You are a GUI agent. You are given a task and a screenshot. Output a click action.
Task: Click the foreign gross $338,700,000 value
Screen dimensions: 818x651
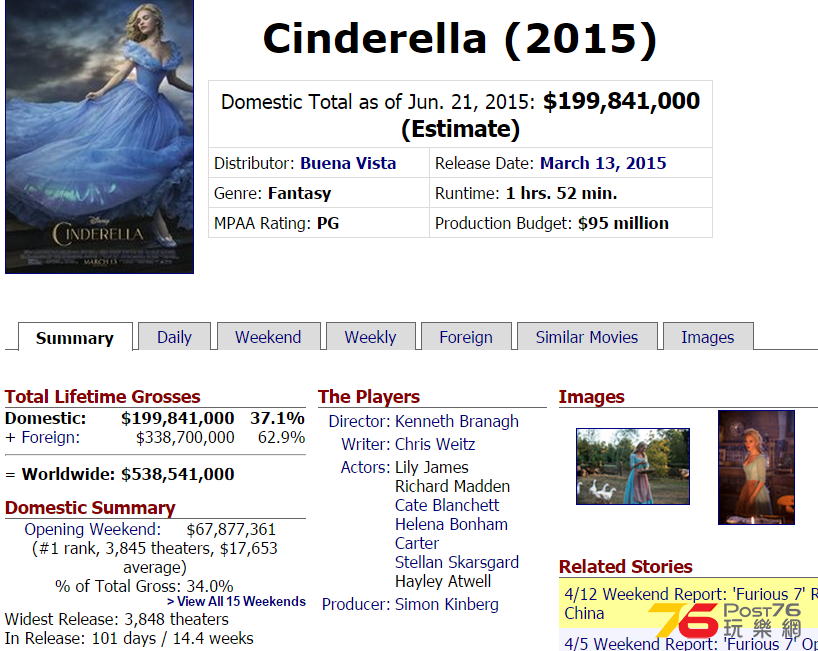click(x=185, y=437)
